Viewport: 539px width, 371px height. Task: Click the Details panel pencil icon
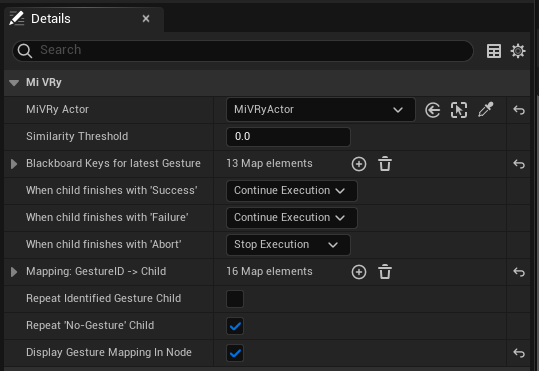click(x=16, y=18)
